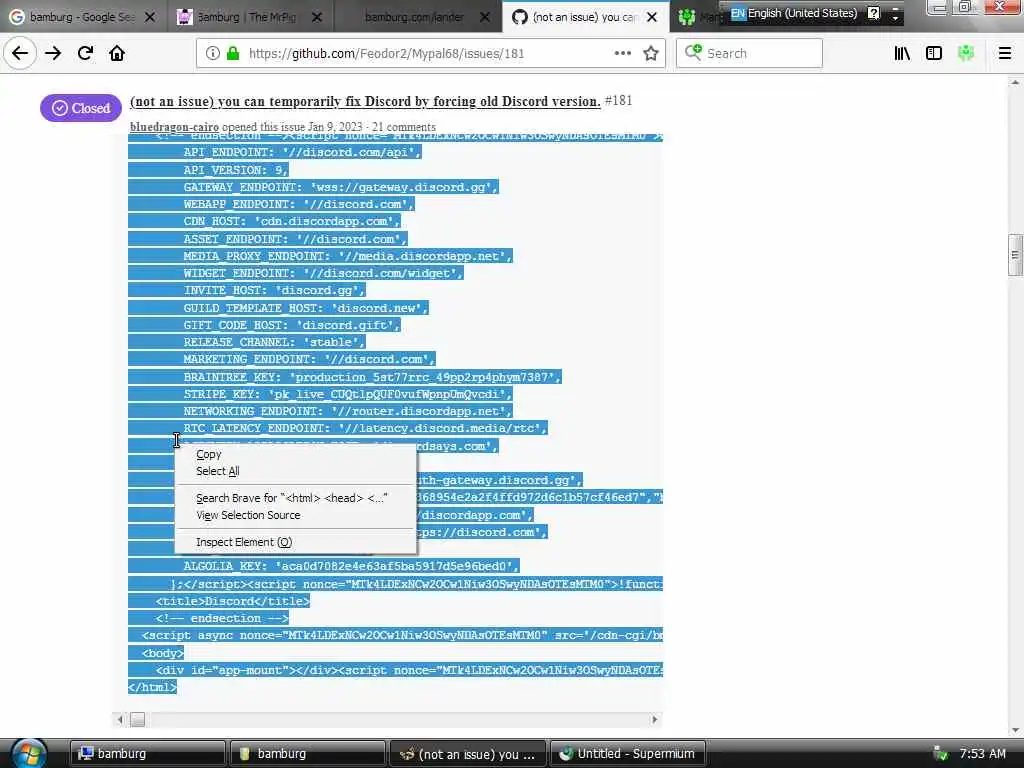Open the Windows Start orb
This screenshot has height=768, width=1024.
click(28, 754)
